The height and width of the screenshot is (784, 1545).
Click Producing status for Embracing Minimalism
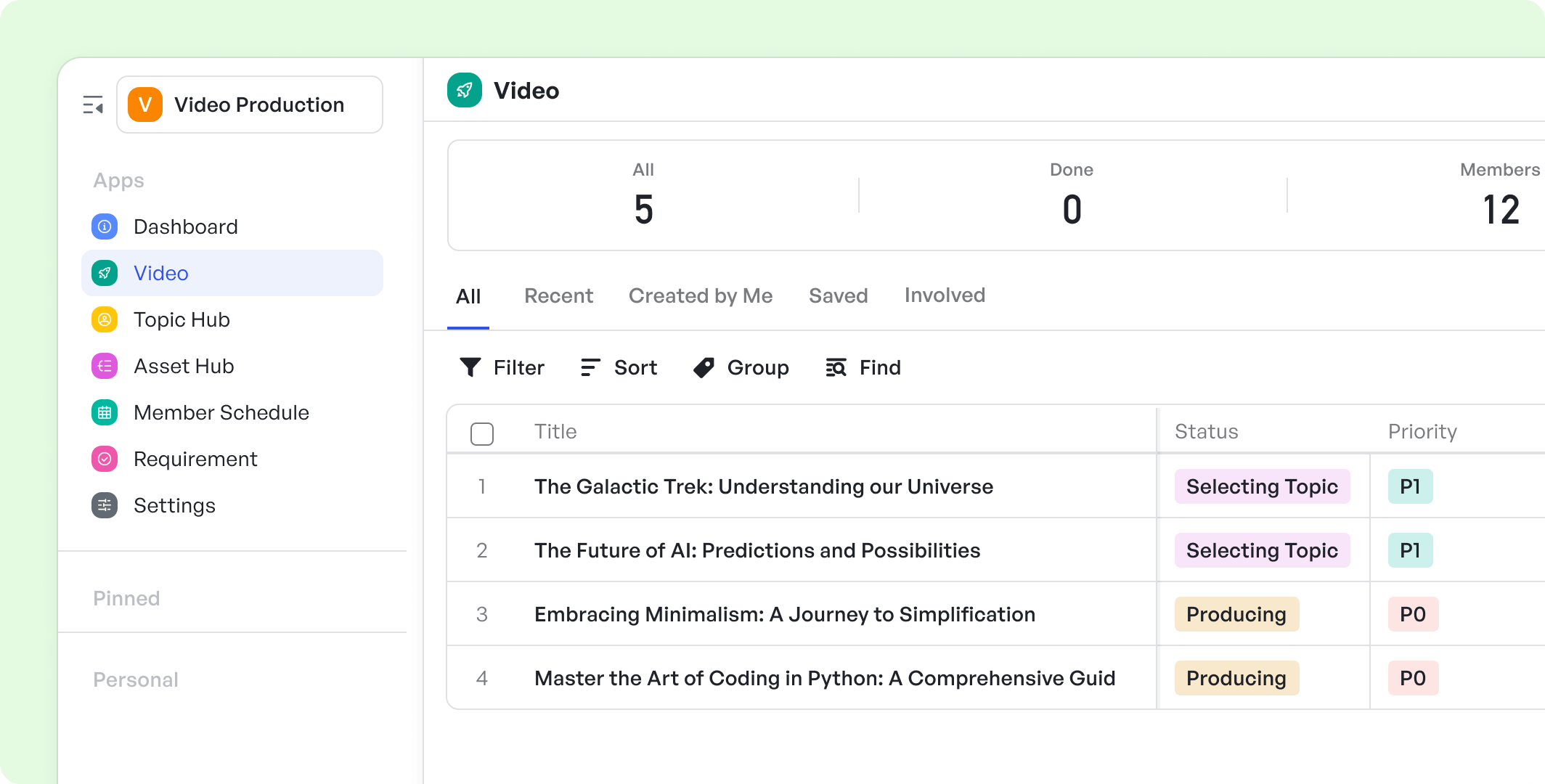point(1236,614)
